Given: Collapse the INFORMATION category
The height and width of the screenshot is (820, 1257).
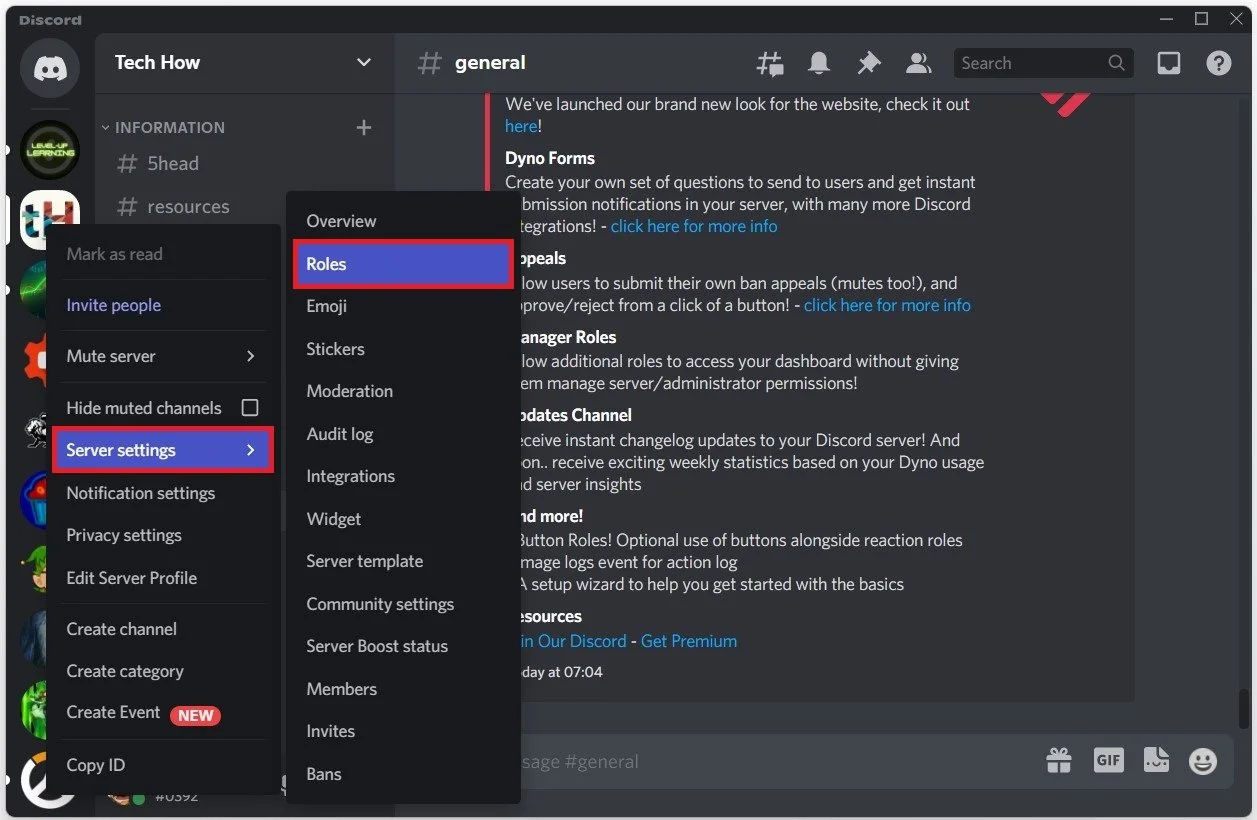Looking at the screenshot, I should (163, 127).
